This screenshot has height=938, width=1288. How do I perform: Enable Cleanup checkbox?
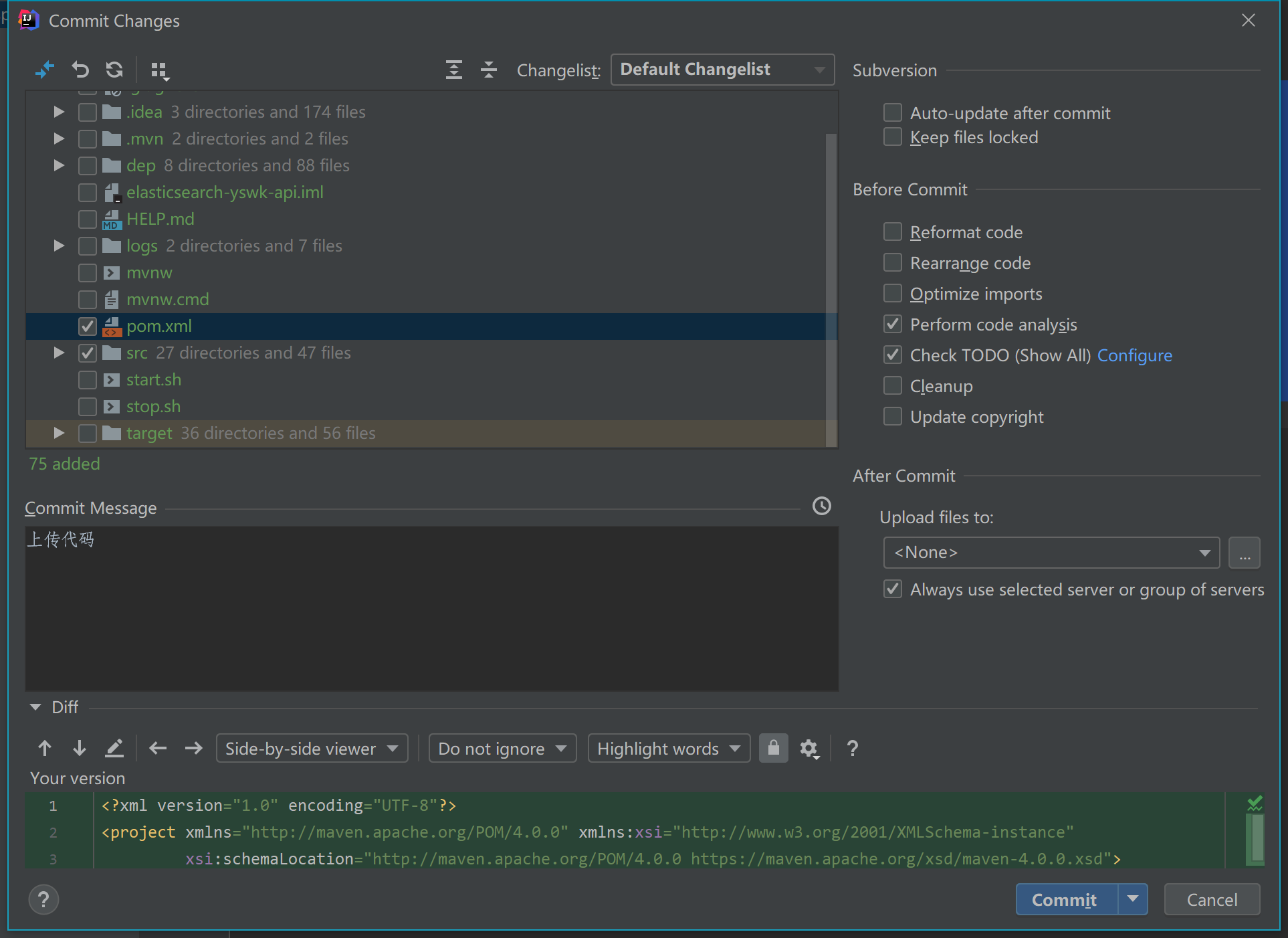[x=893, y=385]
